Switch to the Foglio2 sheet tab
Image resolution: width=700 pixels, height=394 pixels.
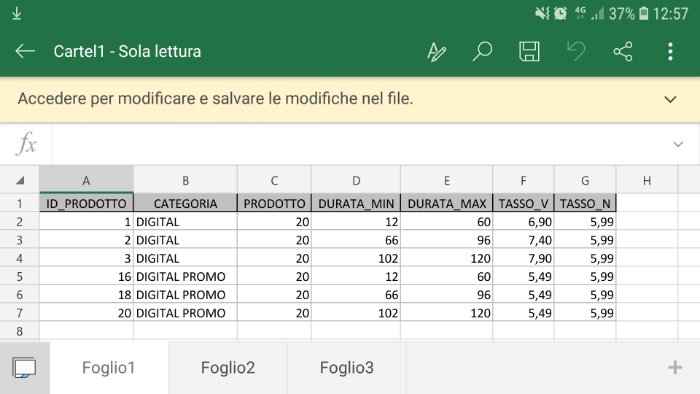click(x=228, y=368)
